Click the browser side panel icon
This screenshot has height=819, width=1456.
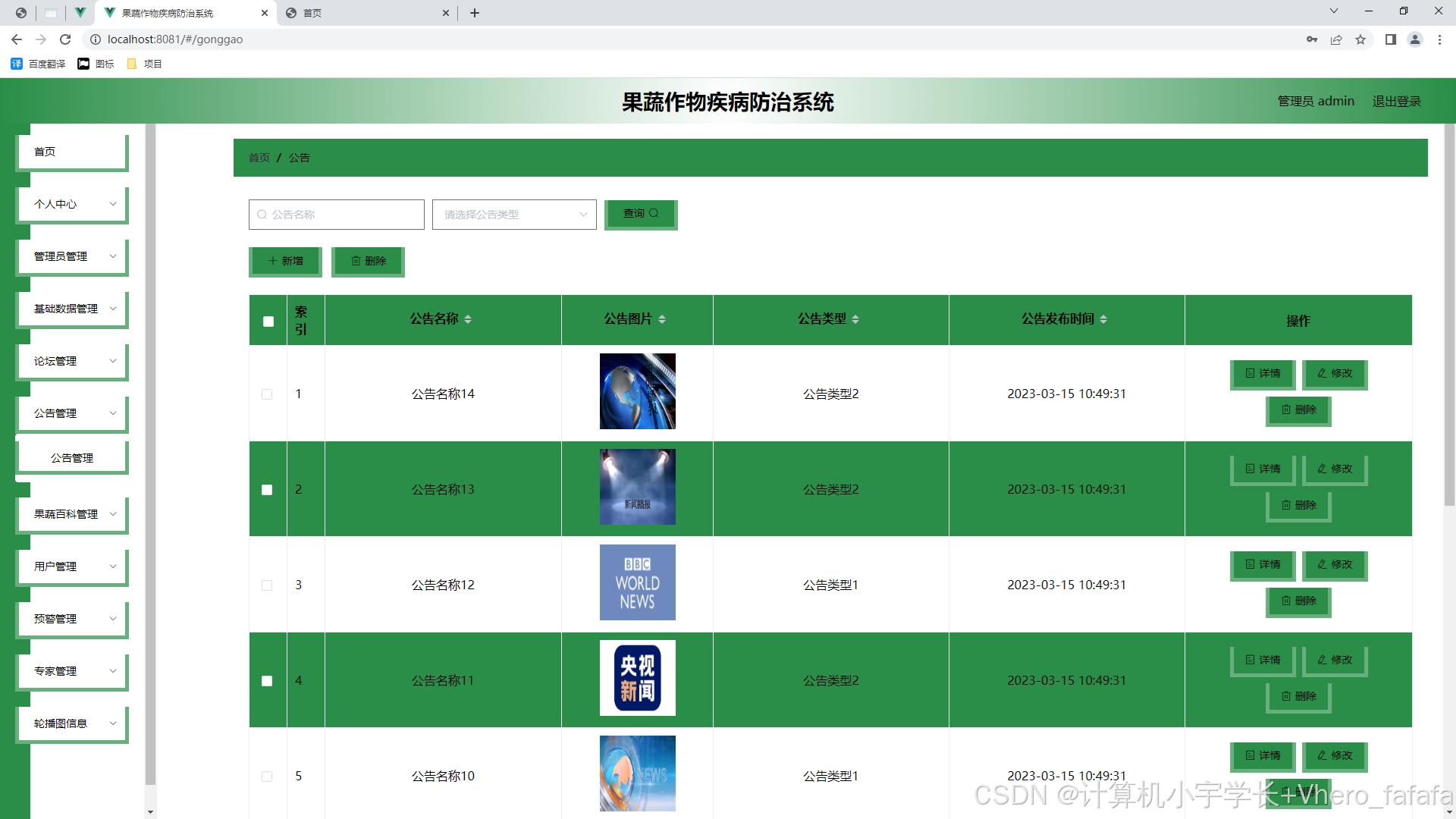click(x=1390, y=39)
